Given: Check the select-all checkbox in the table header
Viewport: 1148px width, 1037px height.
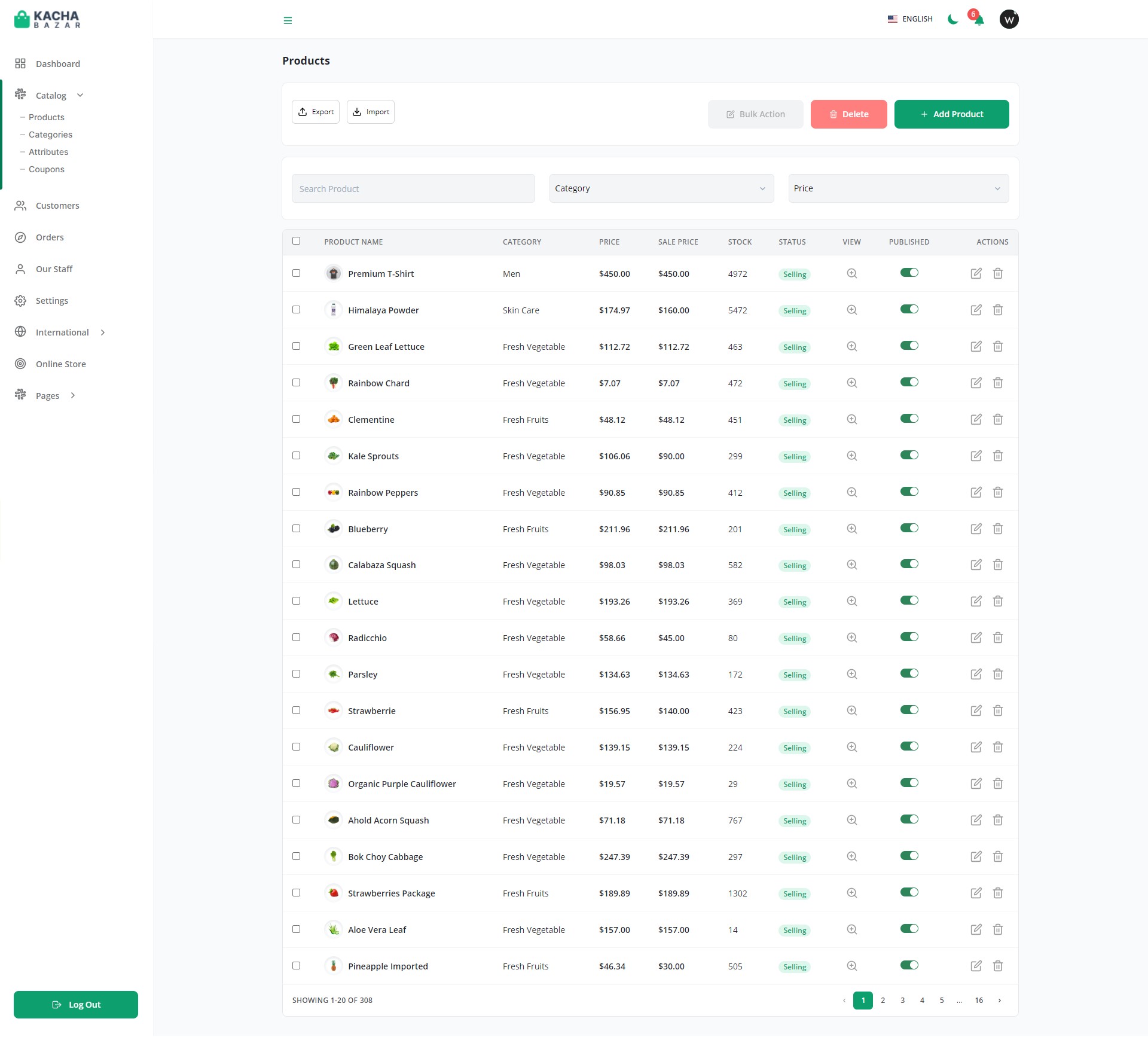Looking at the screenshot, I should pyautogui.click(x=297, y=240).
